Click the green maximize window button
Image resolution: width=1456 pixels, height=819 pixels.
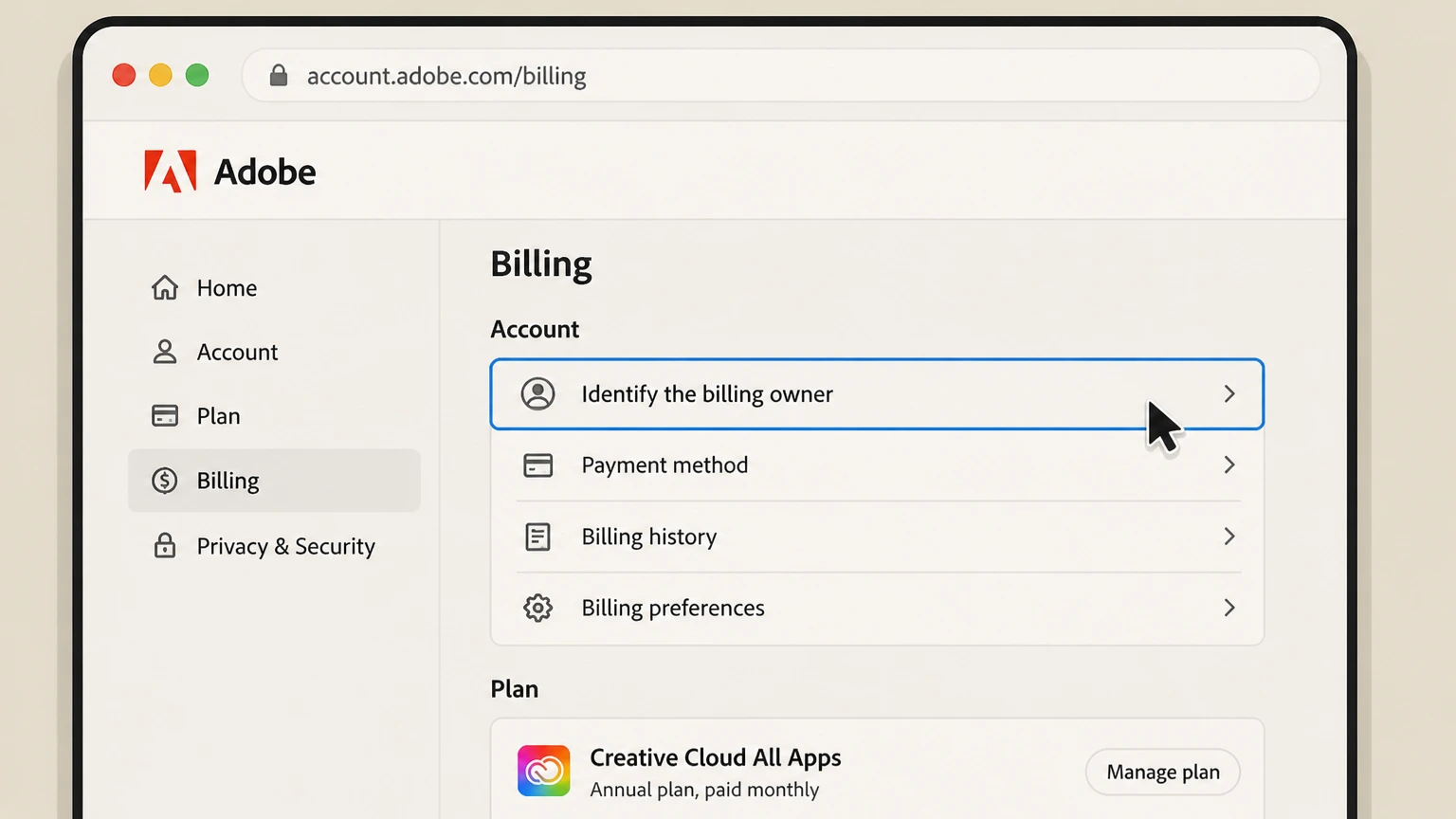(x=197, y=75)
